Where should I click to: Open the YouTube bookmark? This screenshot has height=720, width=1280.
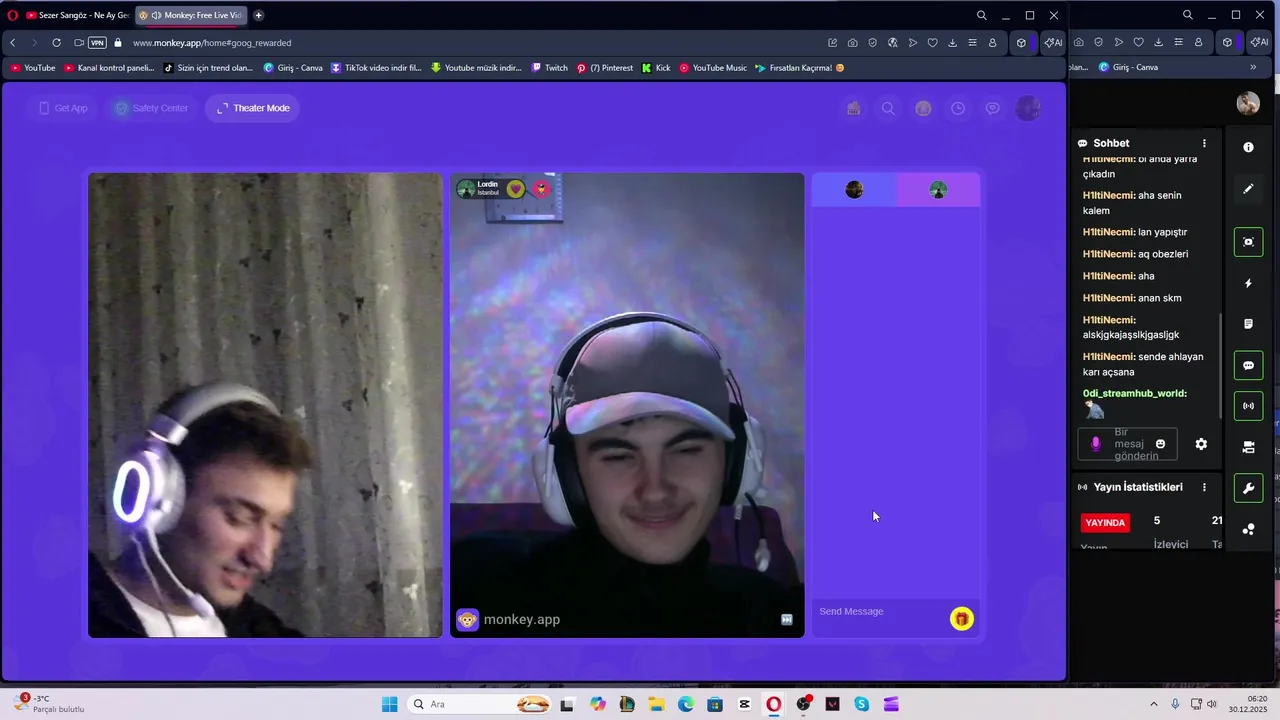pyautogui.click(x=33, y=68)
